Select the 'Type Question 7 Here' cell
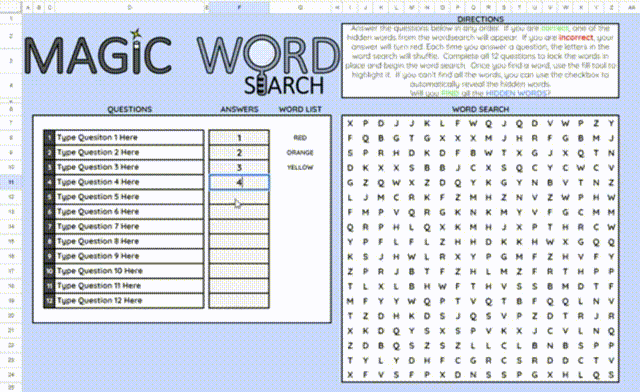The height and width of the screenshot is (392, 640). (x=129, y=227)
